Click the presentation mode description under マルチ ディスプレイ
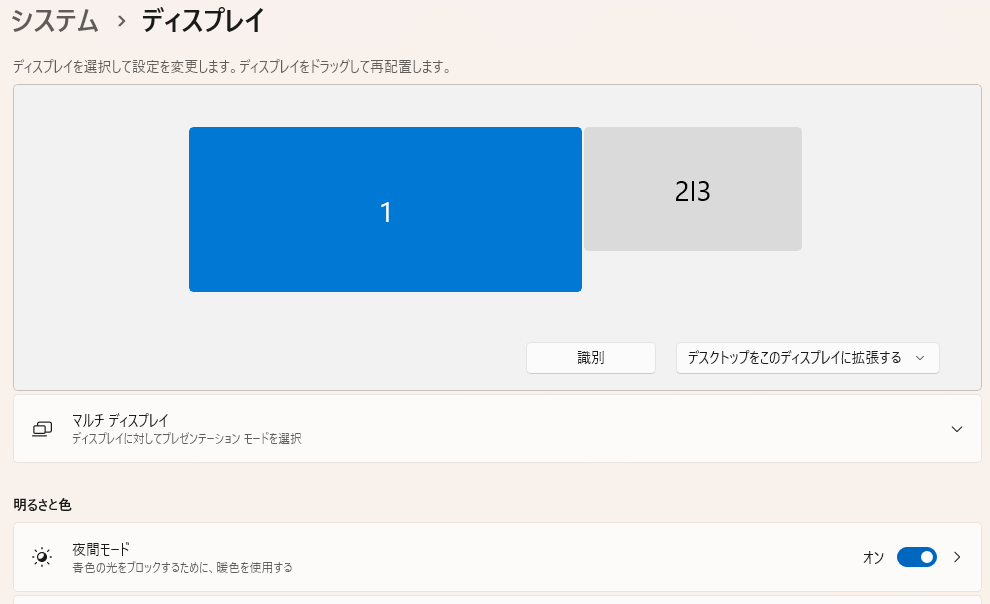990x604 pixels. click(186, 439)
